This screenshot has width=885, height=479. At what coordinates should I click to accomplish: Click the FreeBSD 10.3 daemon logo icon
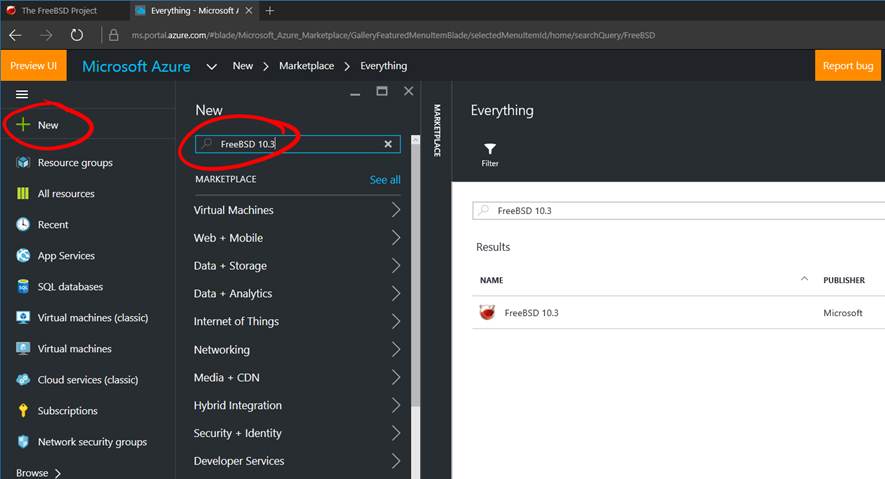point(487,313)
